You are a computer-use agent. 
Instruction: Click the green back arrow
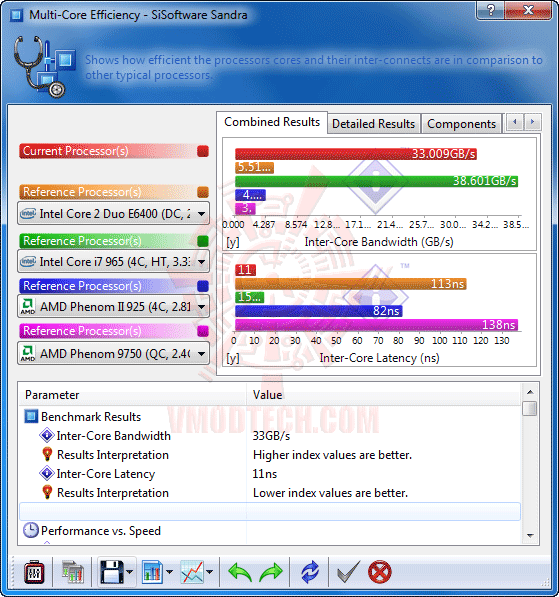point(240,572)
